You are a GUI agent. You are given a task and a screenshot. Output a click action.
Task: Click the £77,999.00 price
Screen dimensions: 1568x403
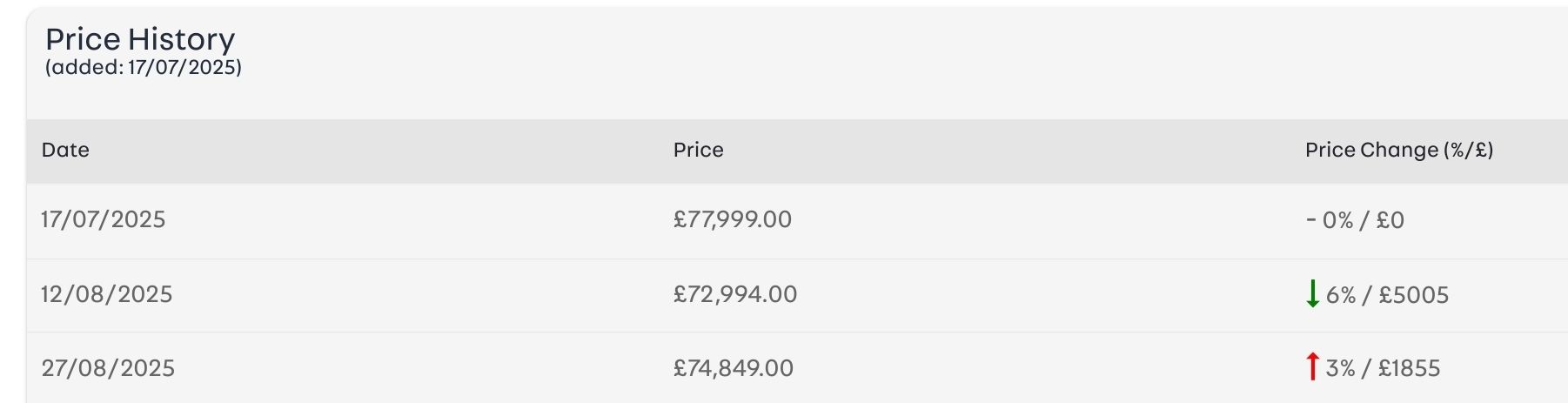click(732, 219)
